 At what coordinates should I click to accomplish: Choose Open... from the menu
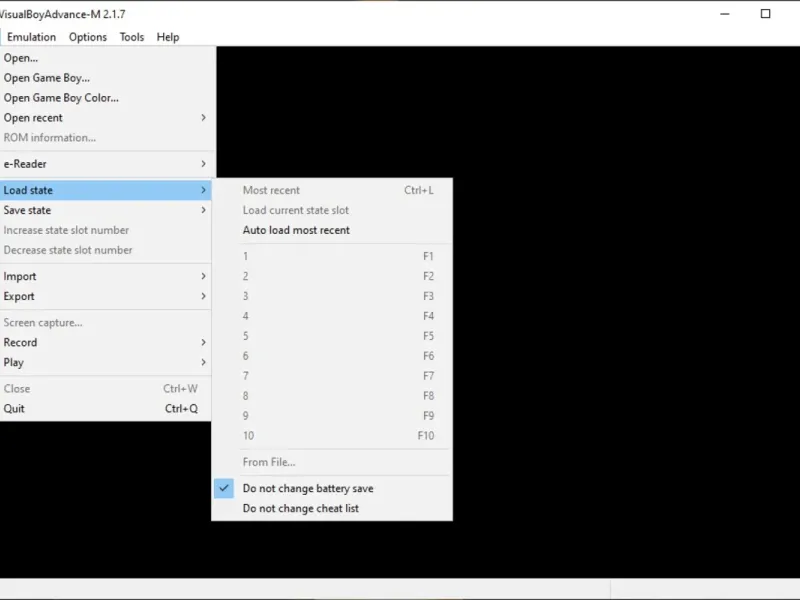[x=106, y=58]
